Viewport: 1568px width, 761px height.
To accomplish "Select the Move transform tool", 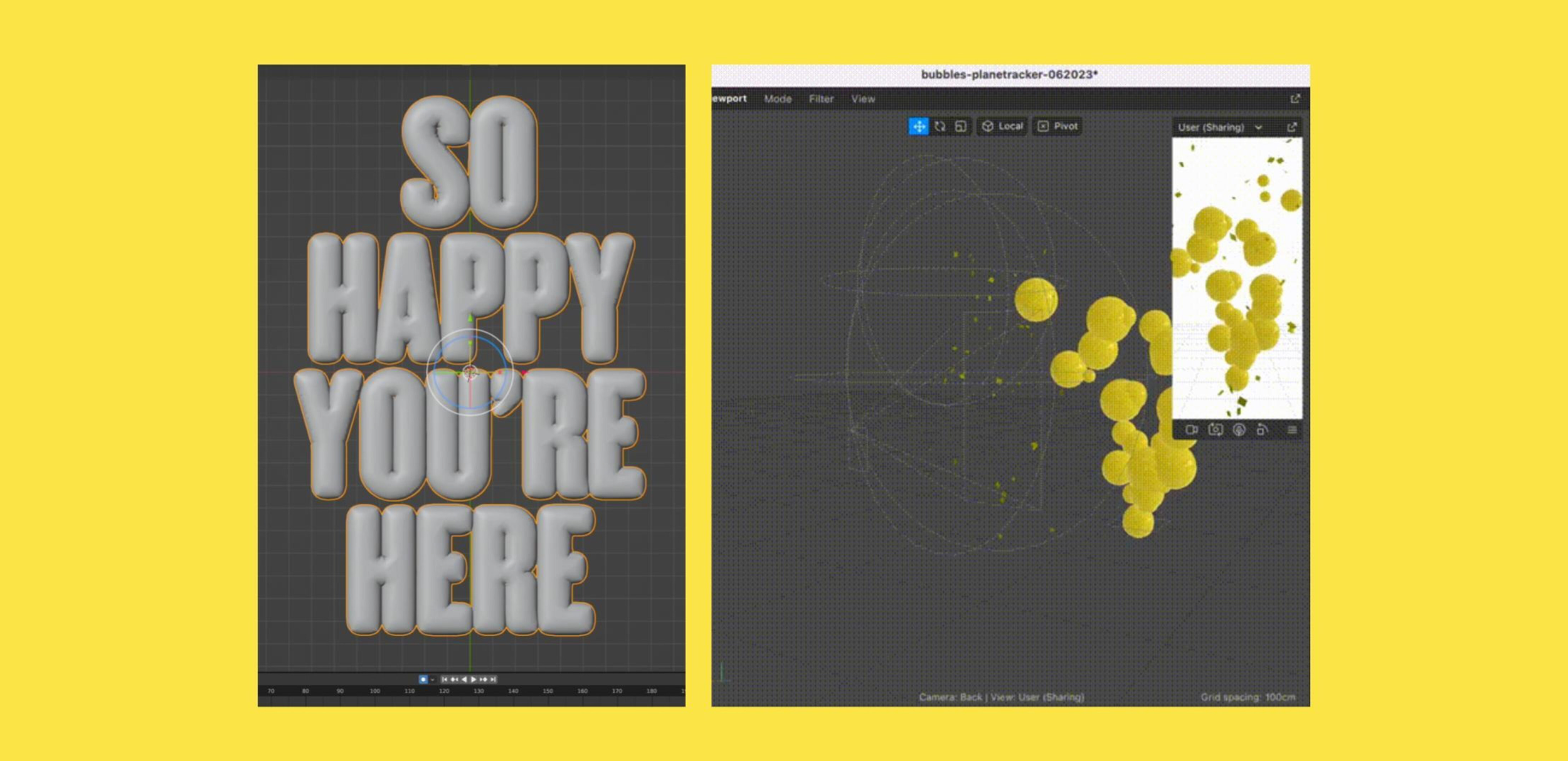I will [918, 127].
